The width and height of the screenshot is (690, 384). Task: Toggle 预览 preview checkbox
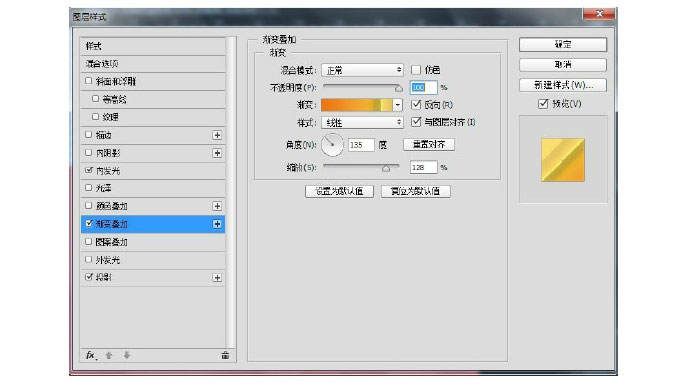click(543, 104)
